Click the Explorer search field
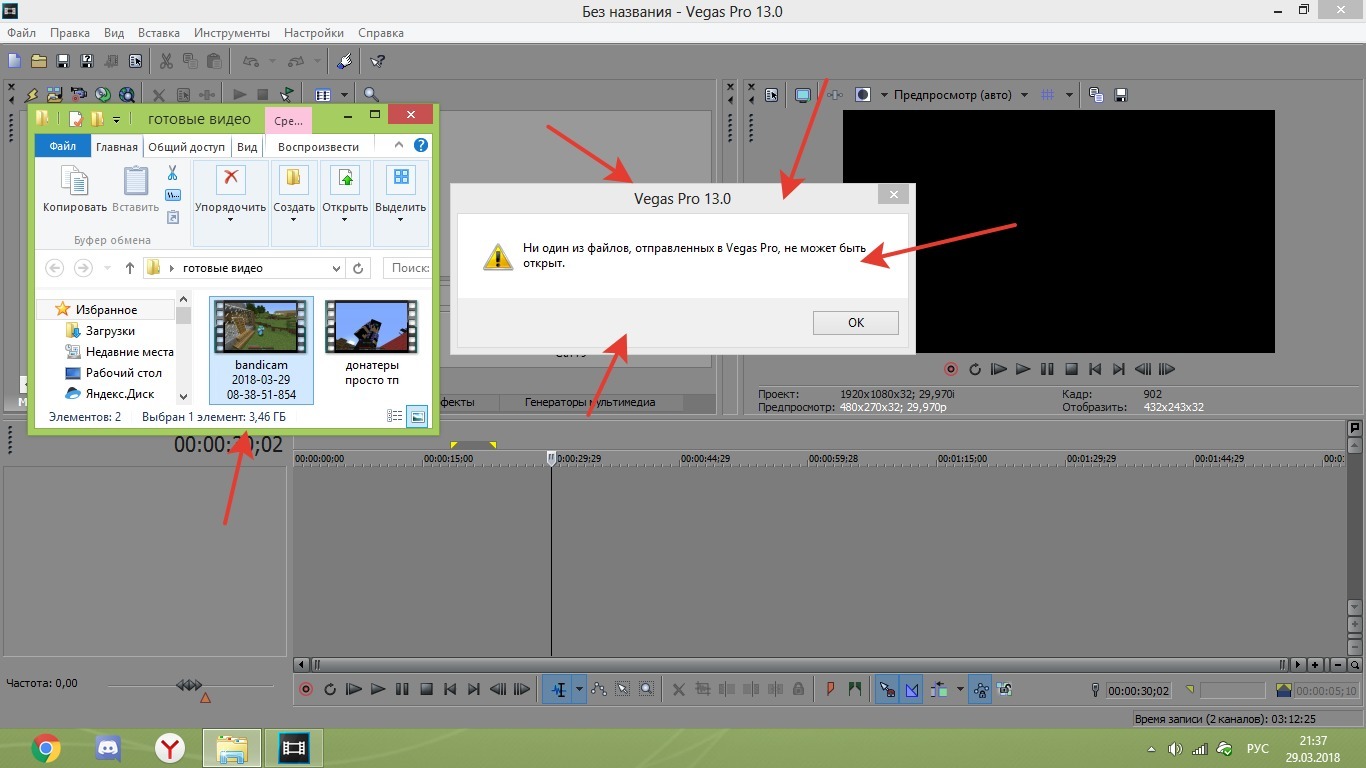1366x768 pixels. pos(408,268)
